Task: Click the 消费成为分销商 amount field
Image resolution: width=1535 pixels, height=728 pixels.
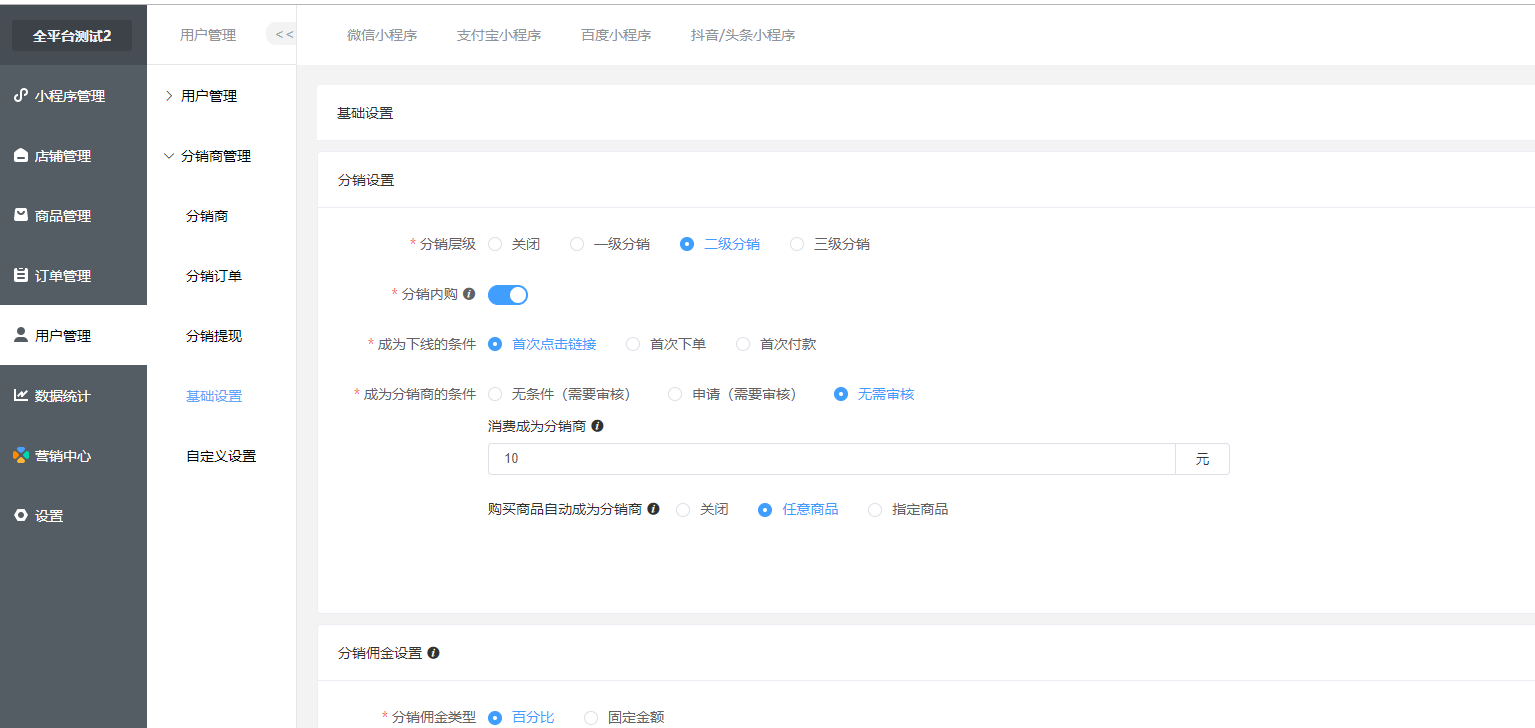Action: coord(831,459)
